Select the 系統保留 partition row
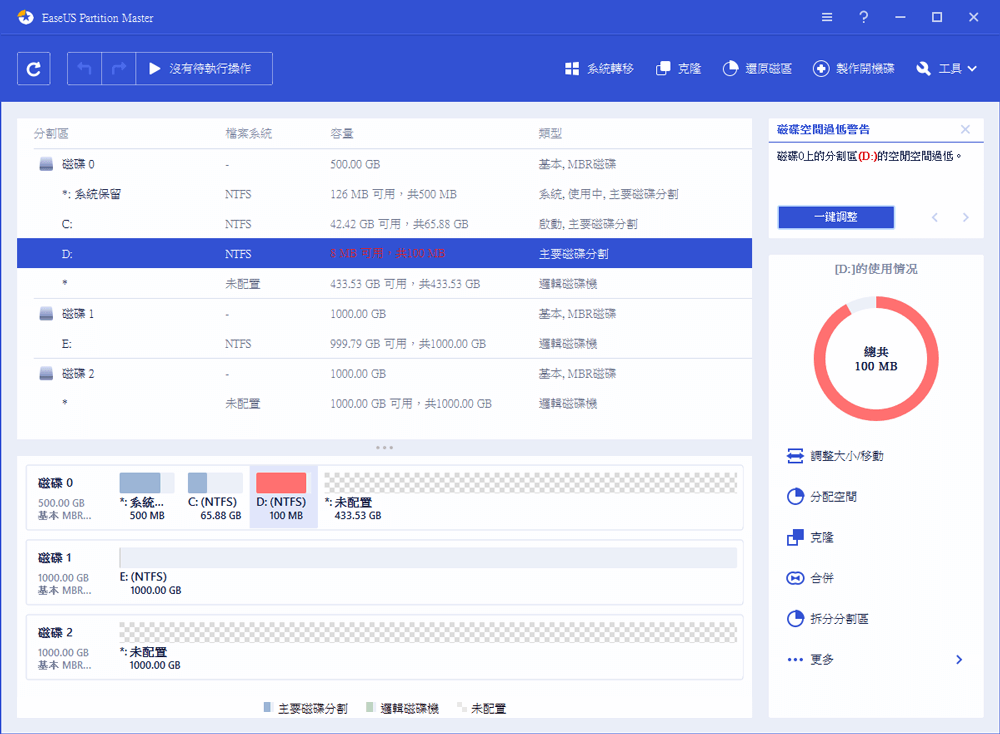The image size is (1000, 734). pyautogui.click(x=384, y=194)
